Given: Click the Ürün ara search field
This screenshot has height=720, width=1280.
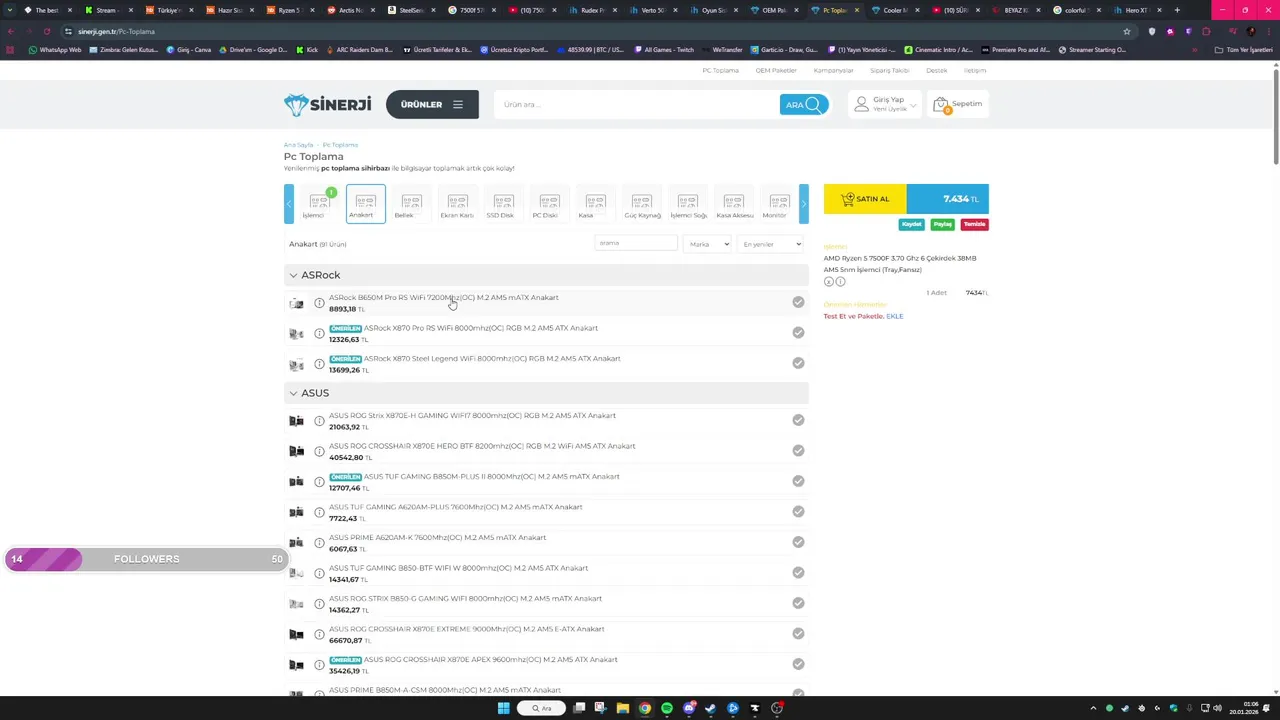Looking at the screenshot, I should pyautogui.click(x=637, y=104).
